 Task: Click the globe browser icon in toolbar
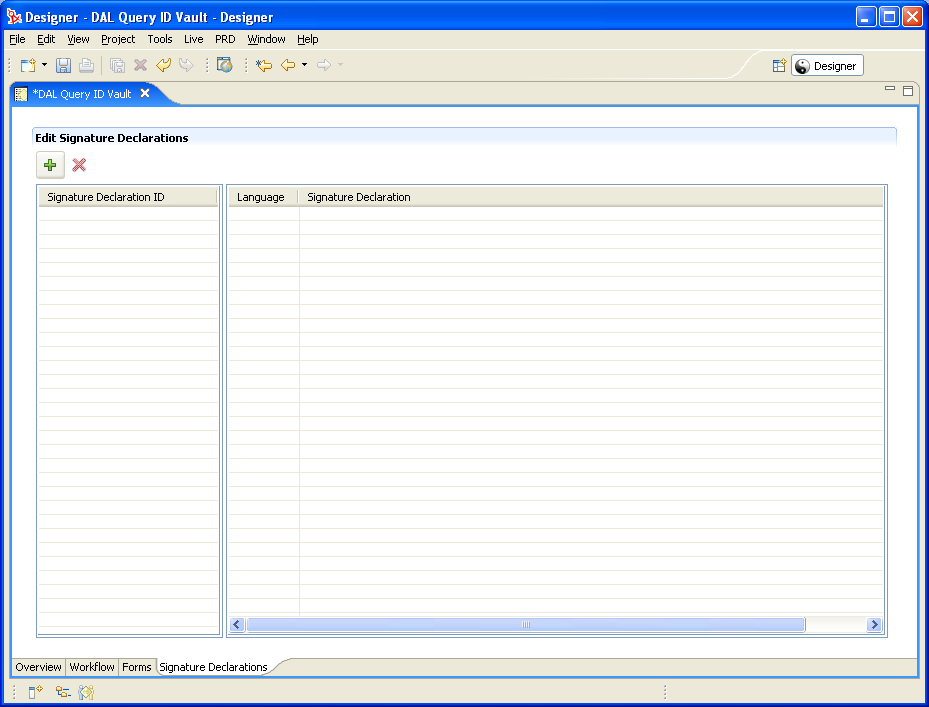click(x=224, y=66)
